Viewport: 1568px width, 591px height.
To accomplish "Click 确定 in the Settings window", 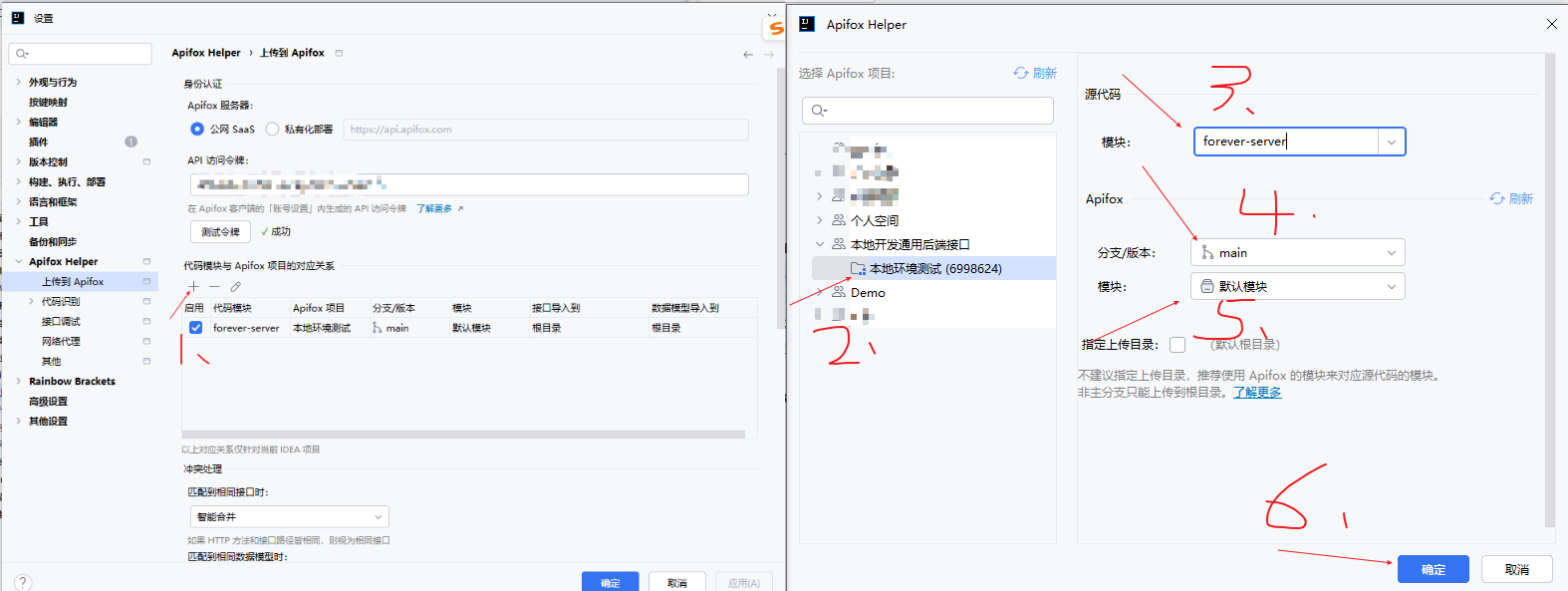I will coord(611,582).
